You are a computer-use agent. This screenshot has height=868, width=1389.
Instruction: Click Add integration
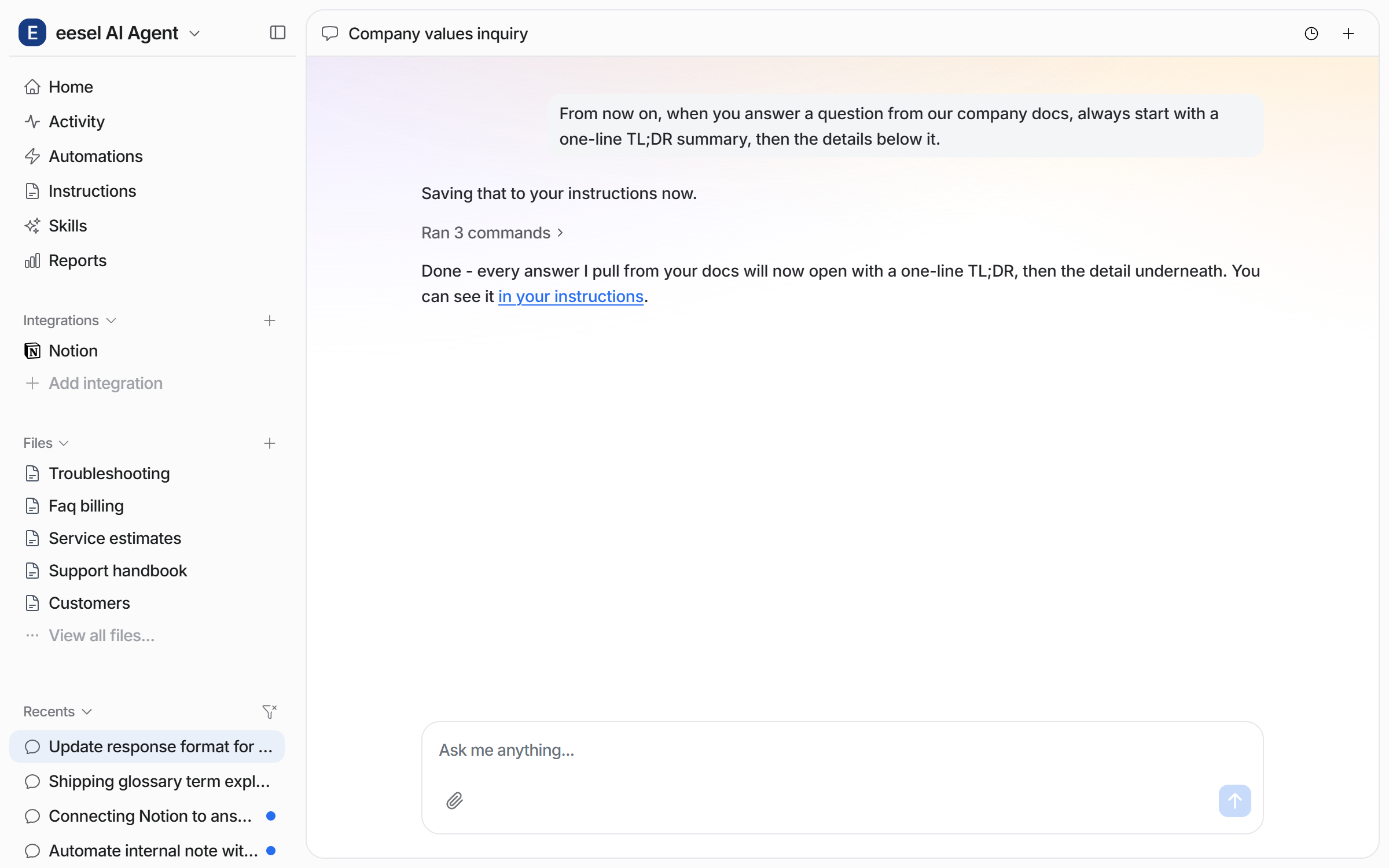pyautogui.click(x=147, y=383)
